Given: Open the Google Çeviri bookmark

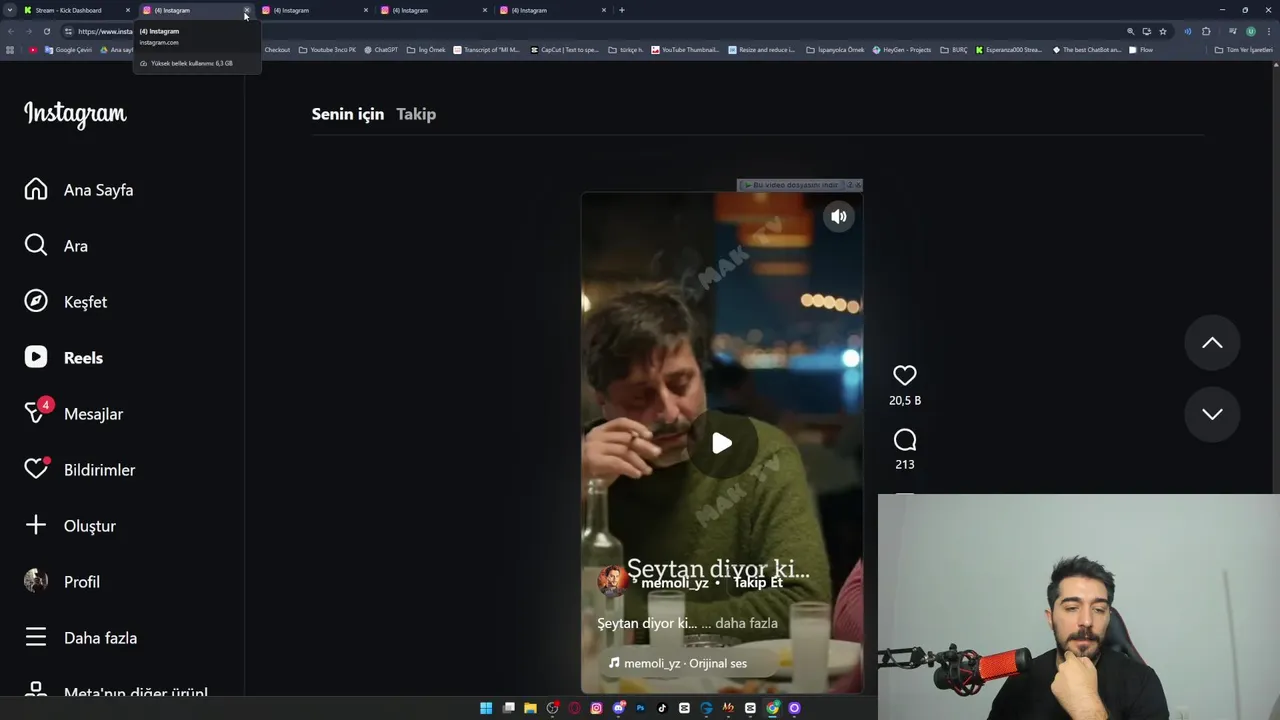Looking at the screenshot, I should click(68, 49).
